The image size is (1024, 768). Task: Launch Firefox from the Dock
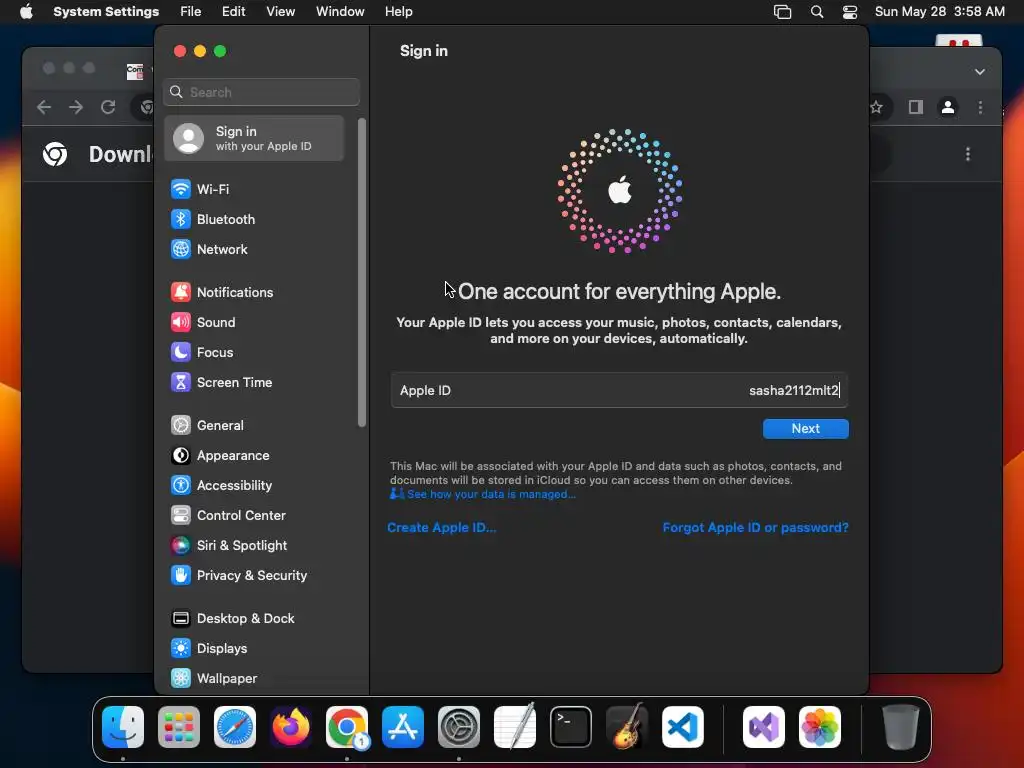click(291, 727)
